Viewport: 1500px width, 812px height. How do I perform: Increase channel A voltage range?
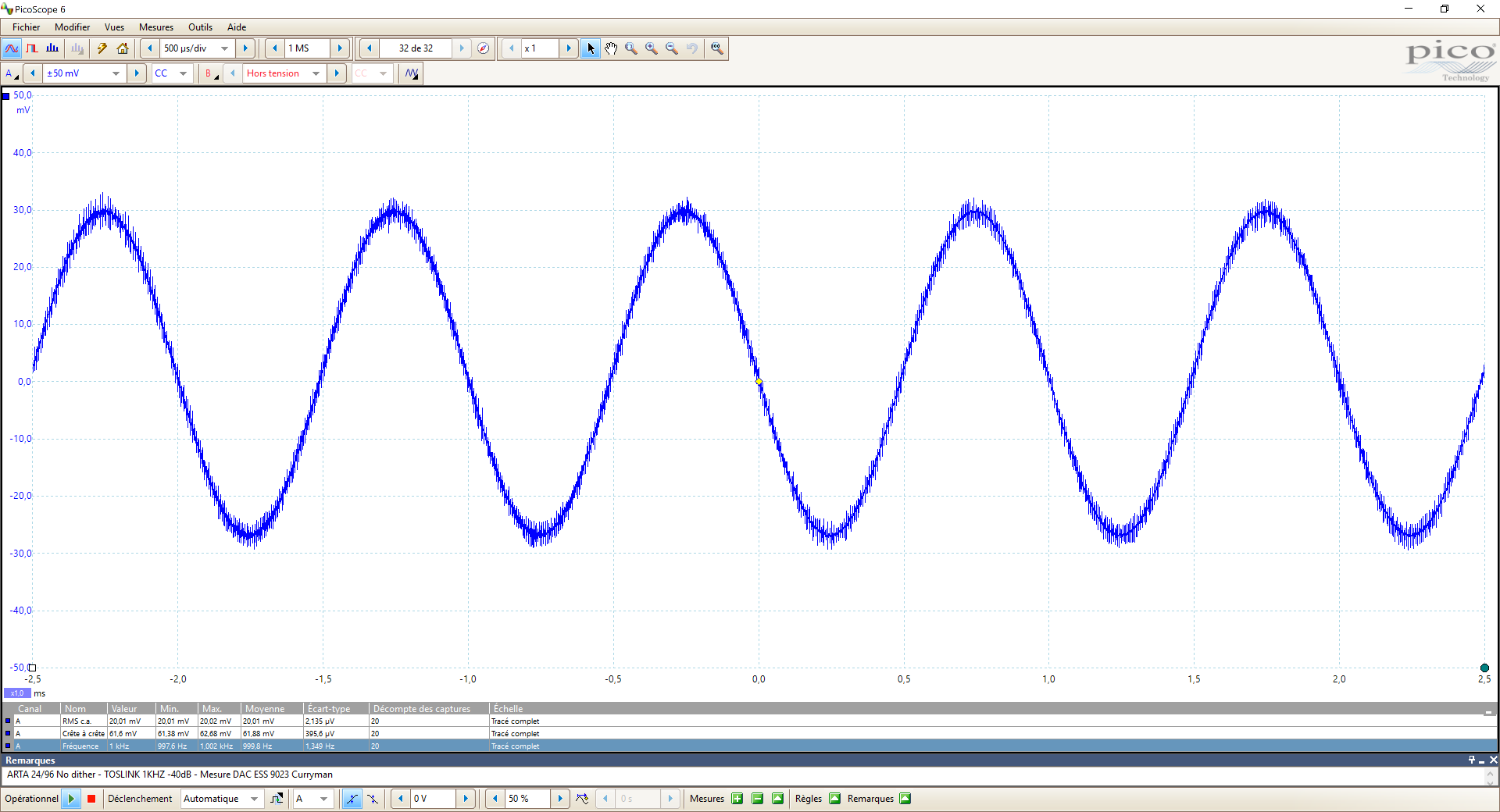137,73
